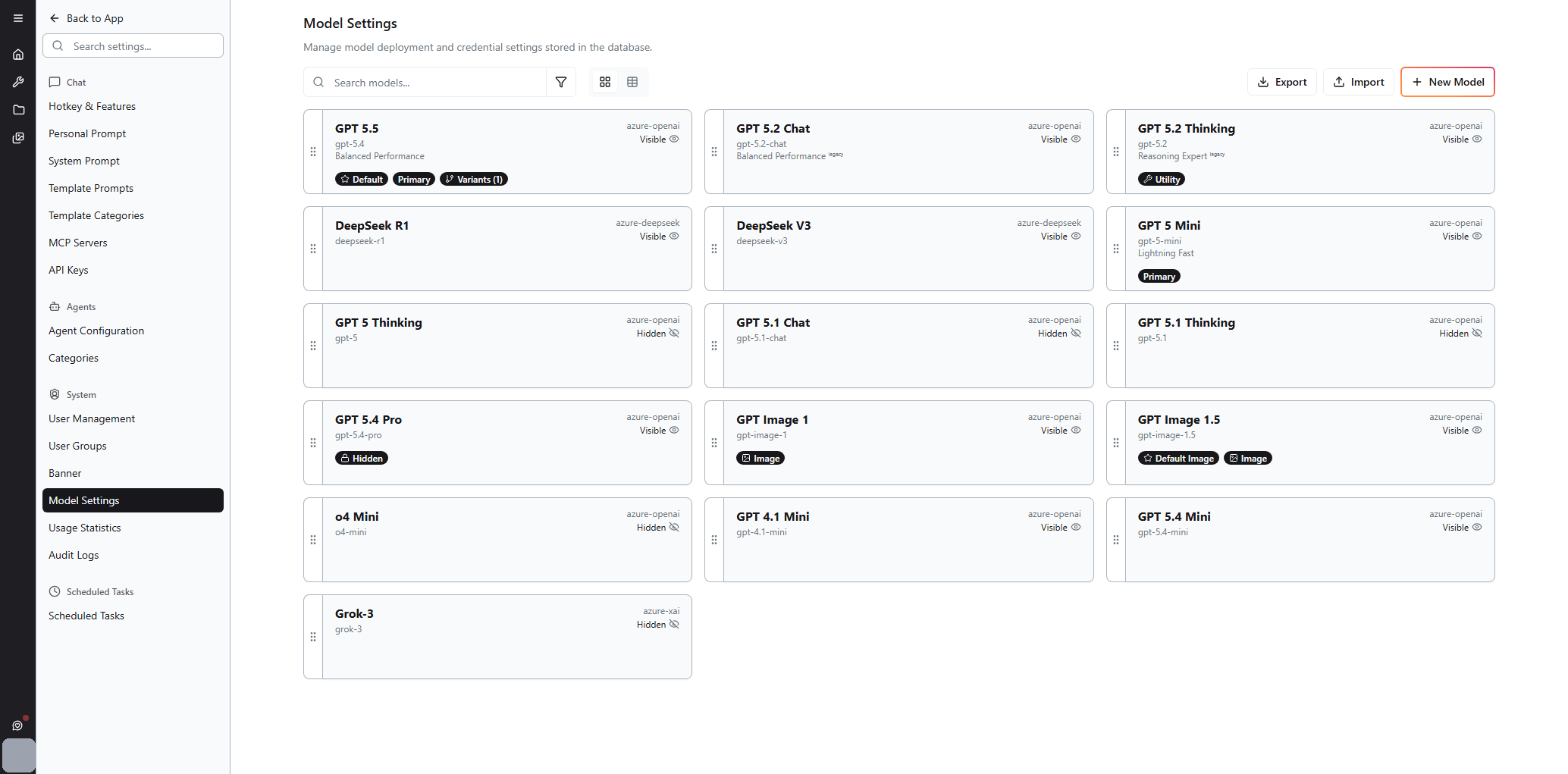Focus the Search settings field
1568x774 pixels.
(x=133, y=45)
